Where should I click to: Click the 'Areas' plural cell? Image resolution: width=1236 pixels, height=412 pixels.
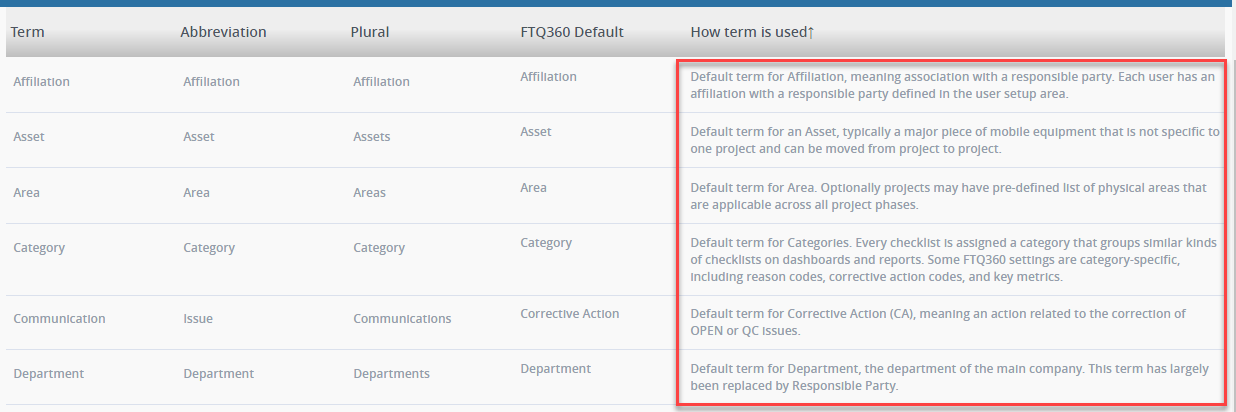(x=369, y=192)
